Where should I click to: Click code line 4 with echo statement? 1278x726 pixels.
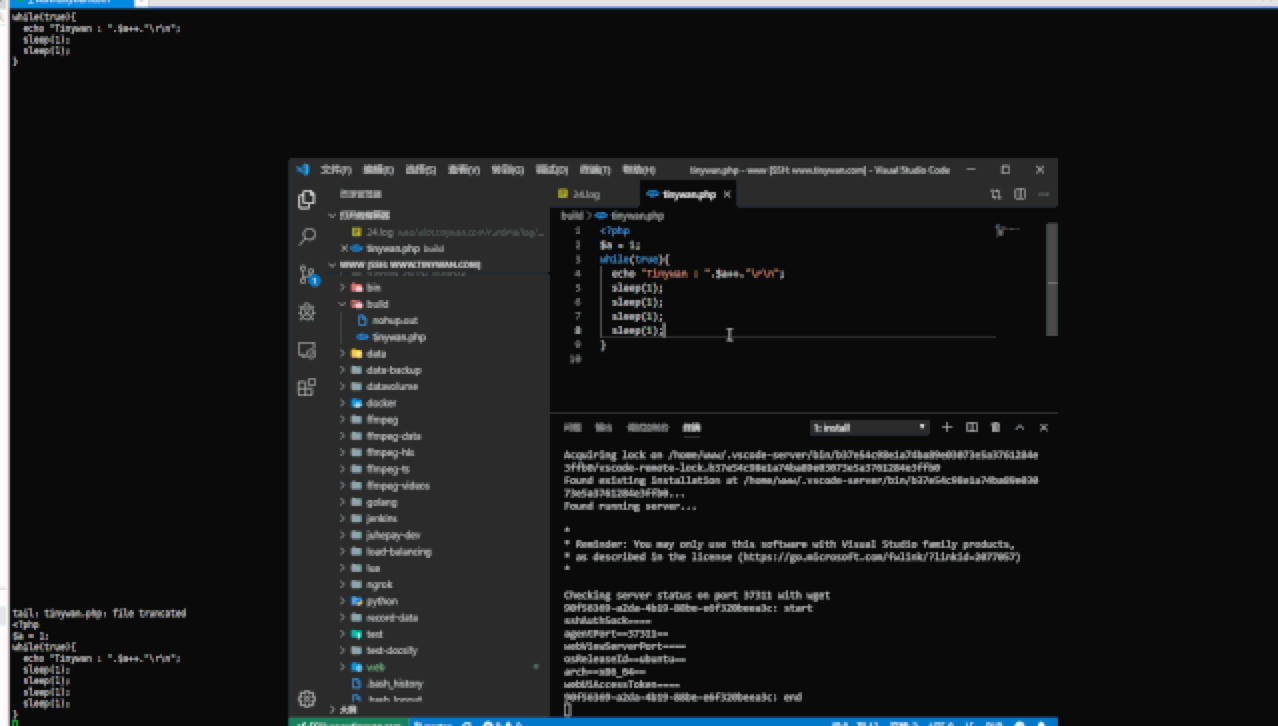point(699,273)
